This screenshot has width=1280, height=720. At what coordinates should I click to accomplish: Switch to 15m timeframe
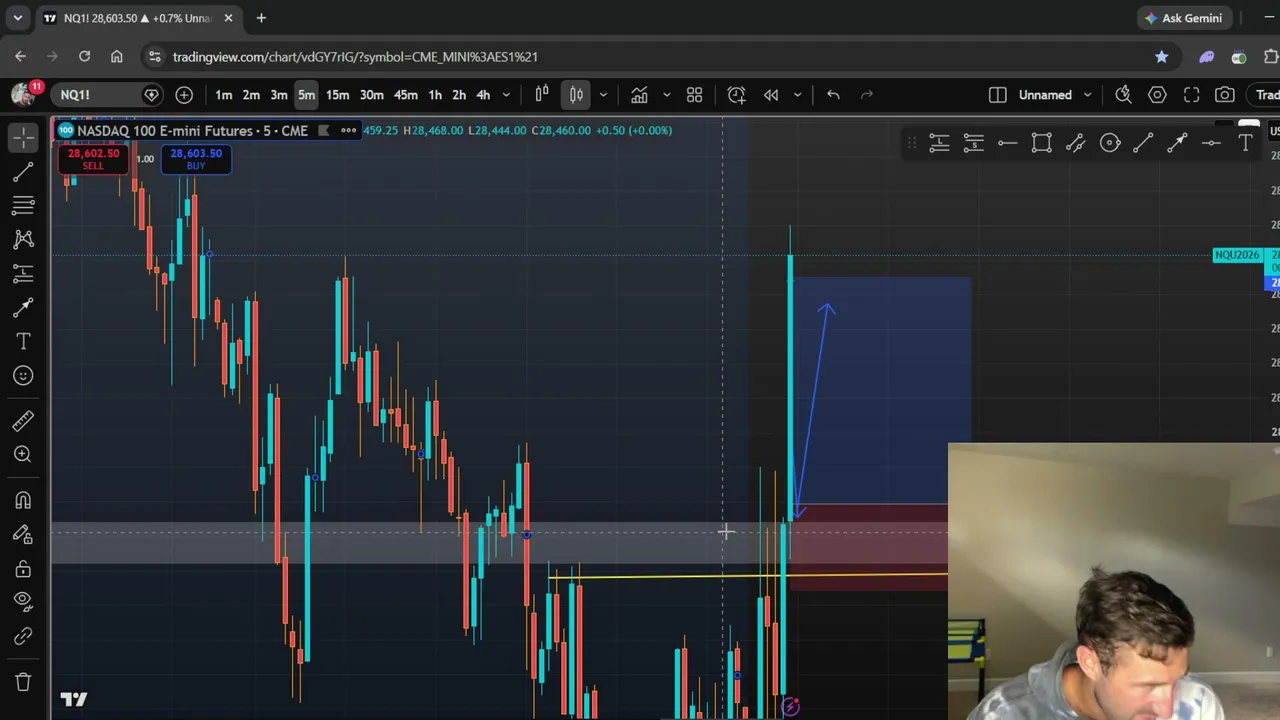tap(337, 95)
